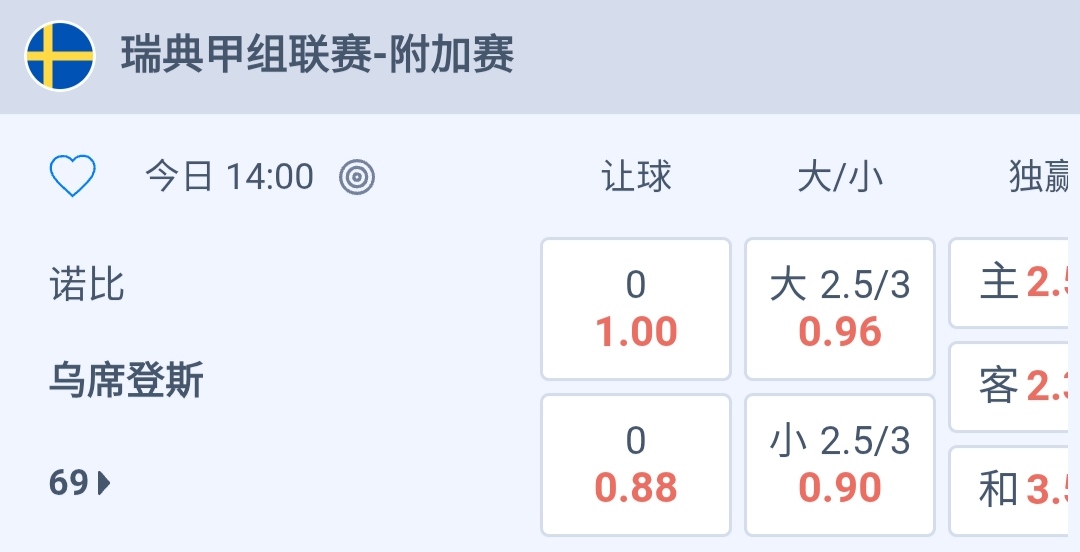Bet 大 2.5/3 at 0.96
Image resolution: width=1080 pixels, height=552 pixels.
click(840, 309)
